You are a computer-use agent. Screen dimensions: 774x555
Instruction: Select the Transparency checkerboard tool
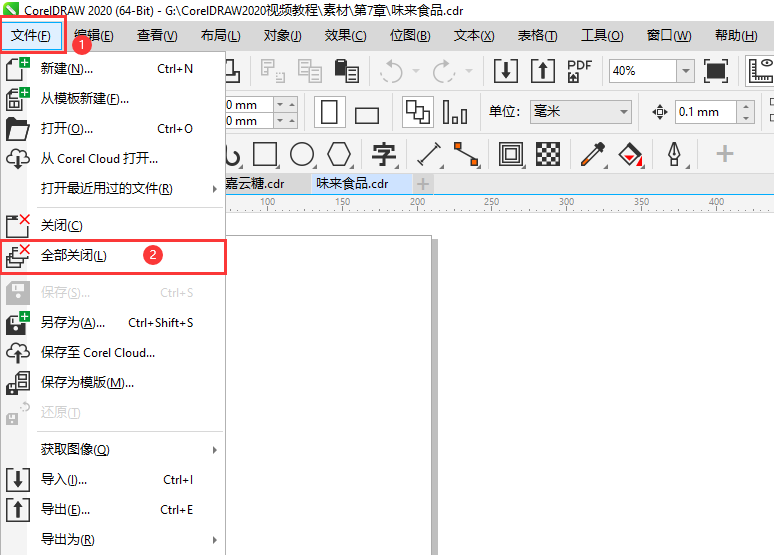tap(548, 155)
